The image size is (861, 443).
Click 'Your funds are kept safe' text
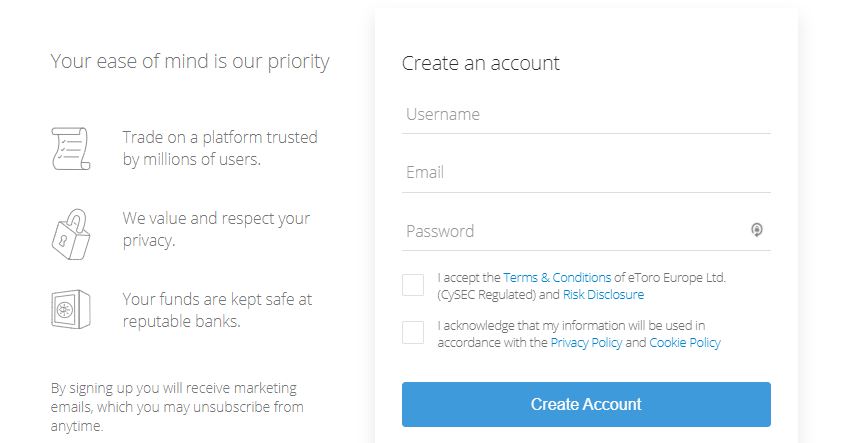[x=217, y=310]
